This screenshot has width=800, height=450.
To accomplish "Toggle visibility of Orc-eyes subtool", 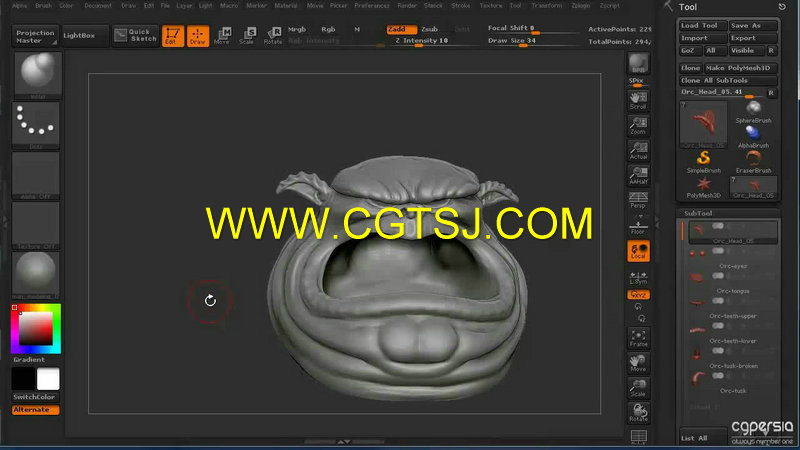I will (718, 251).
